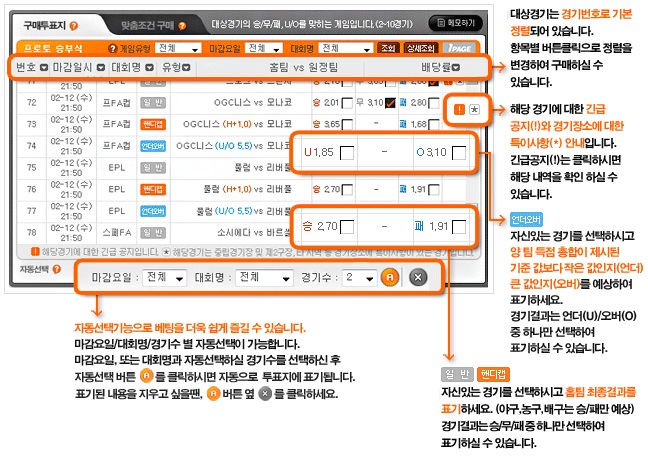Click OGC니스 (H+1.0) vs 모나코 on row 73
This screenshot has height=459, width=648.
237,124
